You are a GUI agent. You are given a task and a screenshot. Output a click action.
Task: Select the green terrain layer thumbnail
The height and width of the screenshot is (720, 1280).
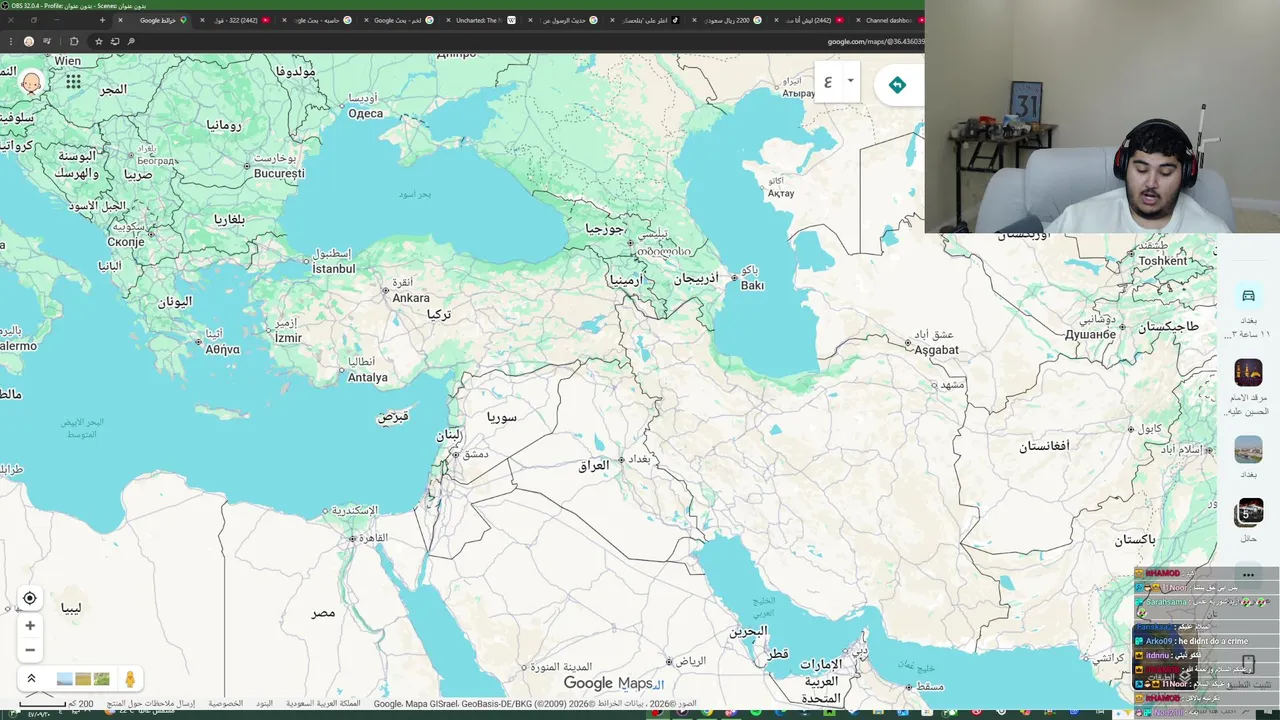click(101, 679)
